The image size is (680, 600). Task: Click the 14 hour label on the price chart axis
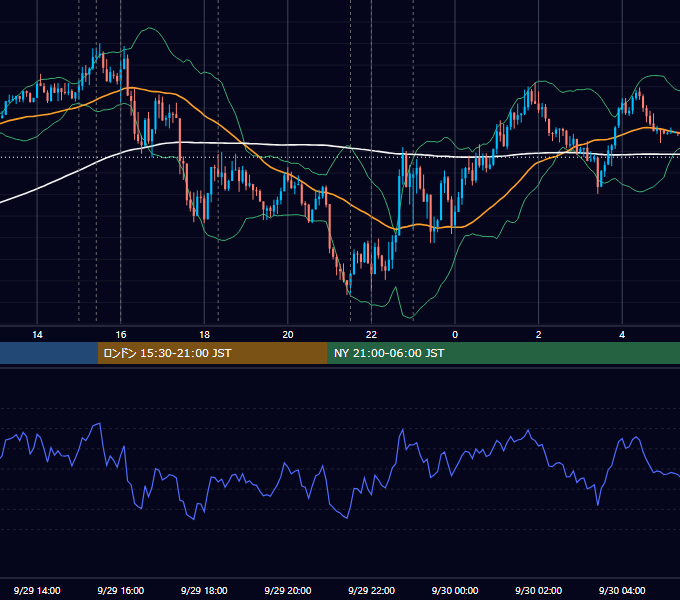(37, 335)
